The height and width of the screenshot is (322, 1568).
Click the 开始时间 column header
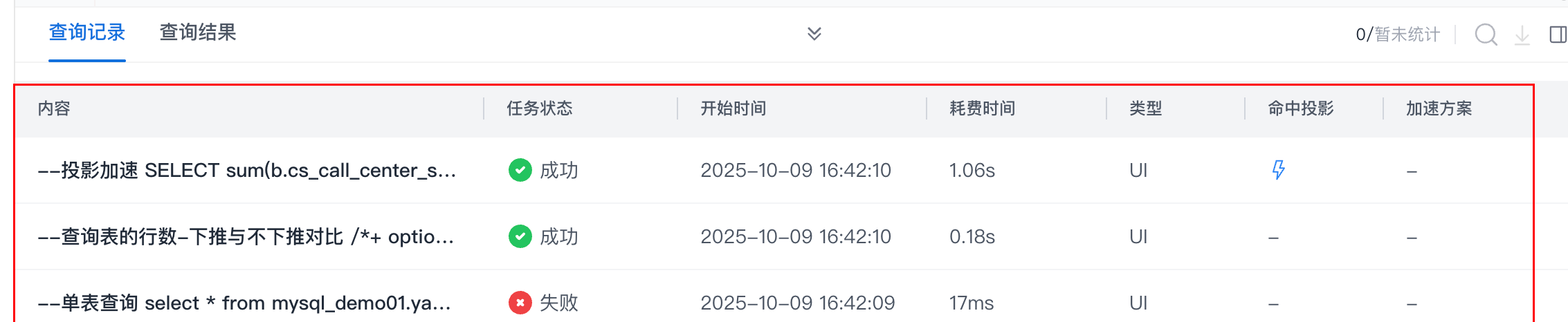(733, 108)
